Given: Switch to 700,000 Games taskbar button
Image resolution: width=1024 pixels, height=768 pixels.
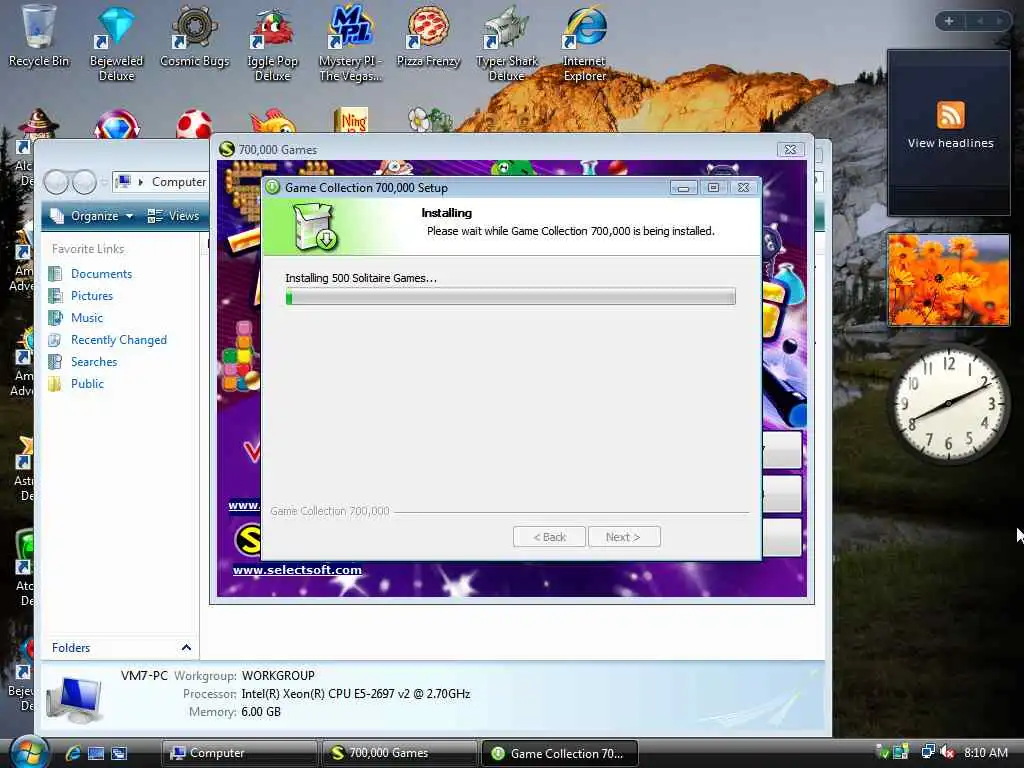Looking at the screenshot, I should (399, 753).
